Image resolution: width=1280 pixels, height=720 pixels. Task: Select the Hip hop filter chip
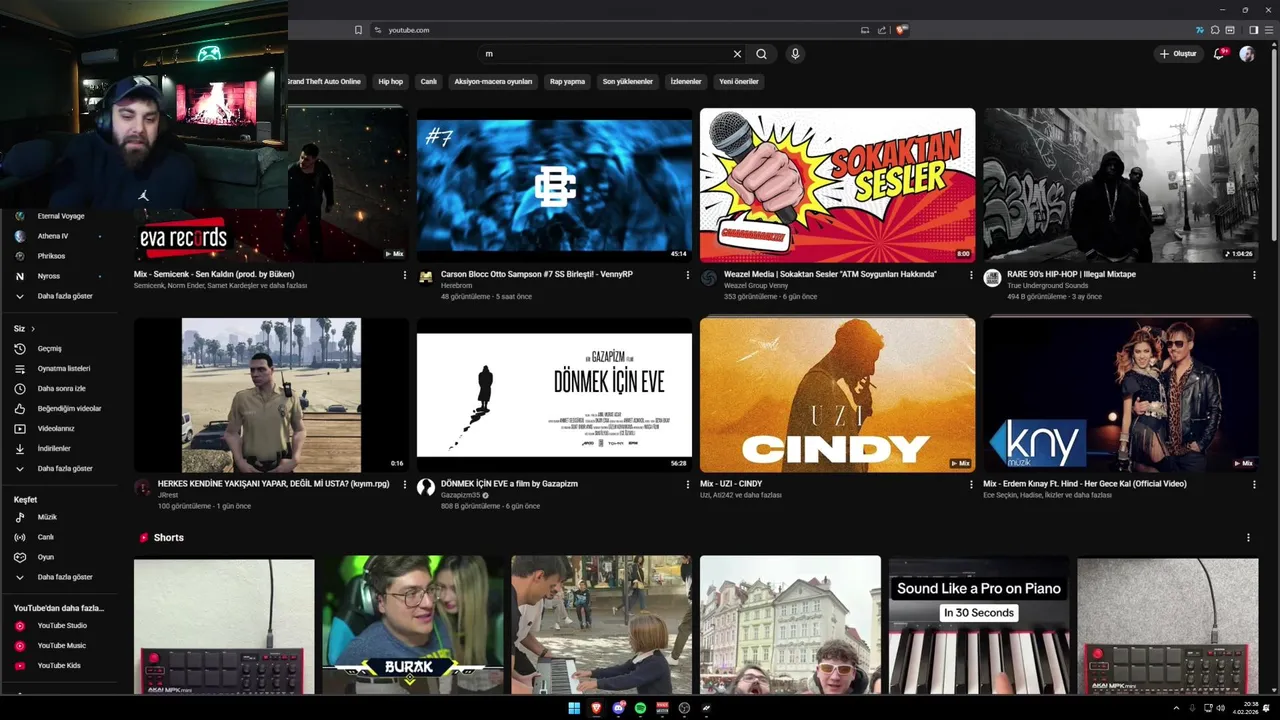pyautogui.click(x=391, y=81)
